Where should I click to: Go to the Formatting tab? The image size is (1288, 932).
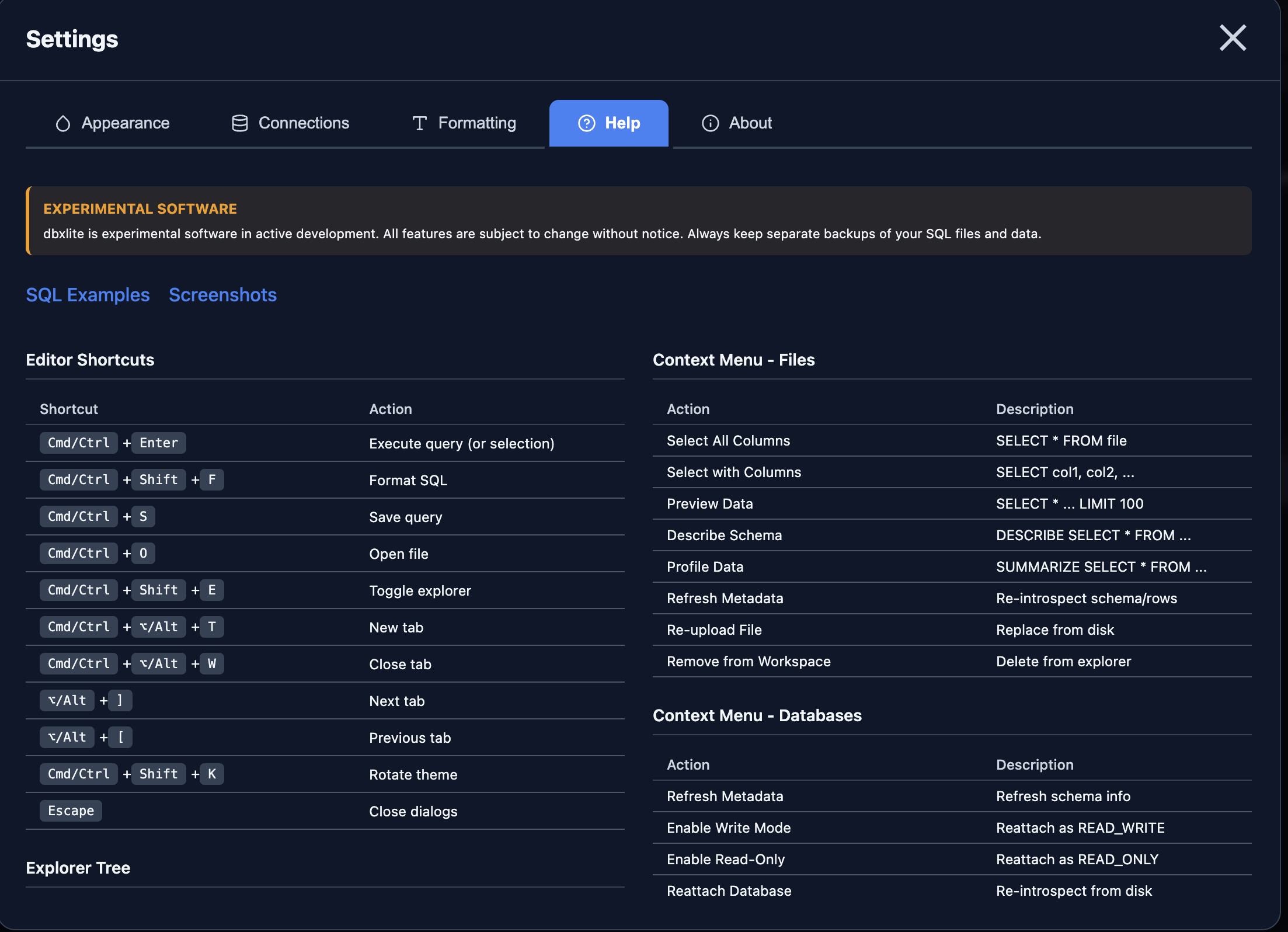pyautogui.click(x=476, y=123)
